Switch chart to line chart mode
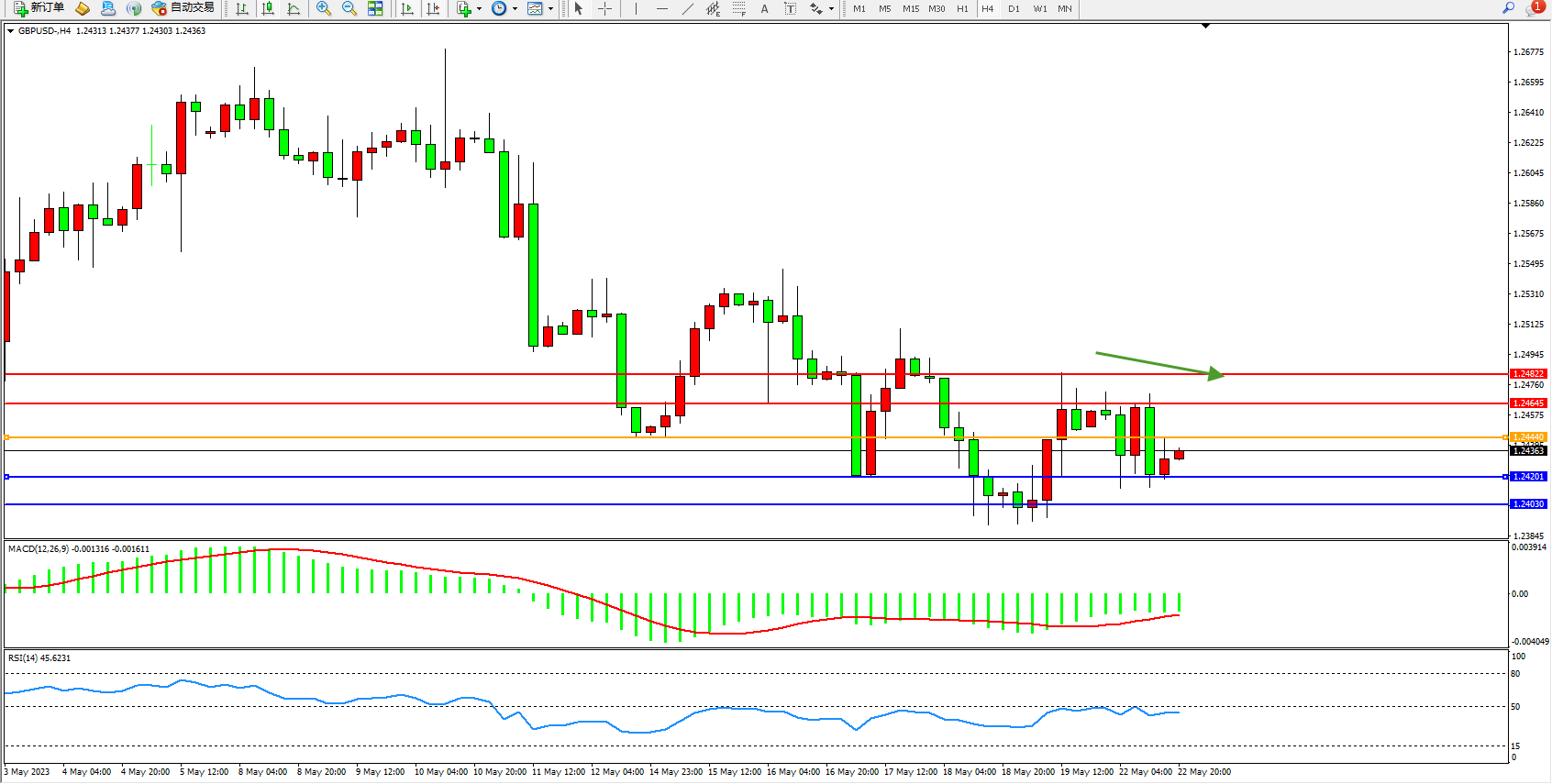Image resolution: width=1552 pixels, height=784 pixels. tap(294, 8)
